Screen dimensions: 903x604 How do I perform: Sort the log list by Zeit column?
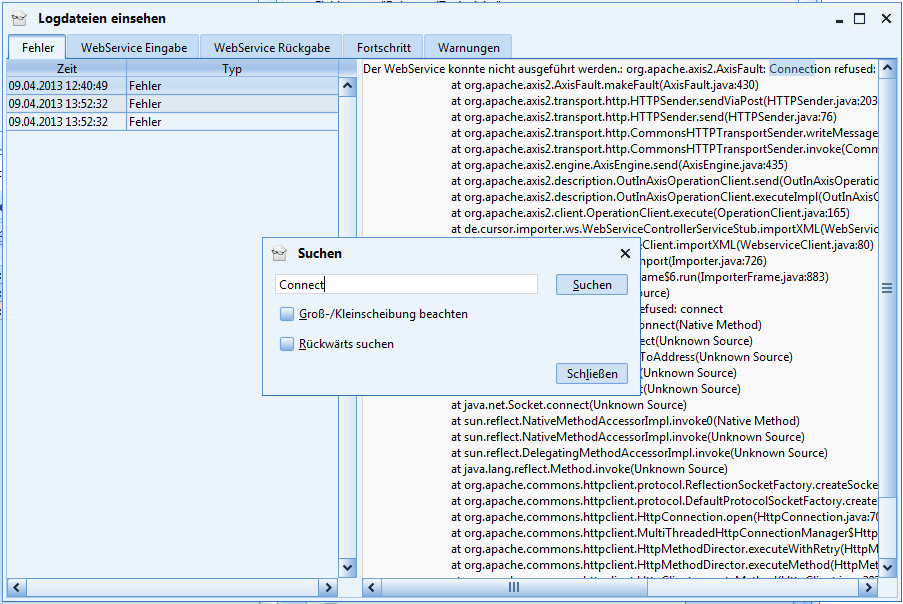pyautogui.click(x=67, y=69)
